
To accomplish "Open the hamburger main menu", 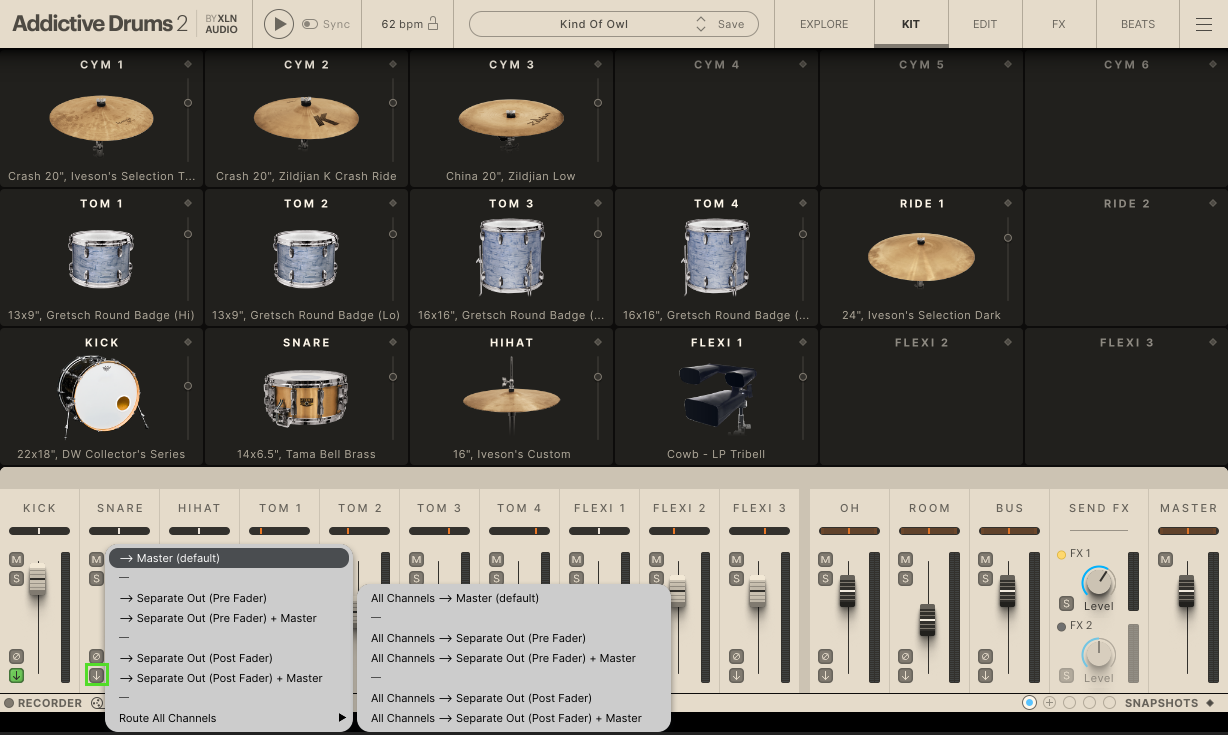I will point(1204,24).
